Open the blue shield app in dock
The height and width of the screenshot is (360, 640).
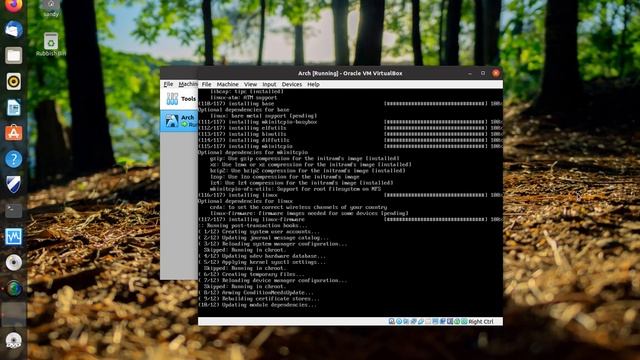pyautogui.click(x=13, y=184)
